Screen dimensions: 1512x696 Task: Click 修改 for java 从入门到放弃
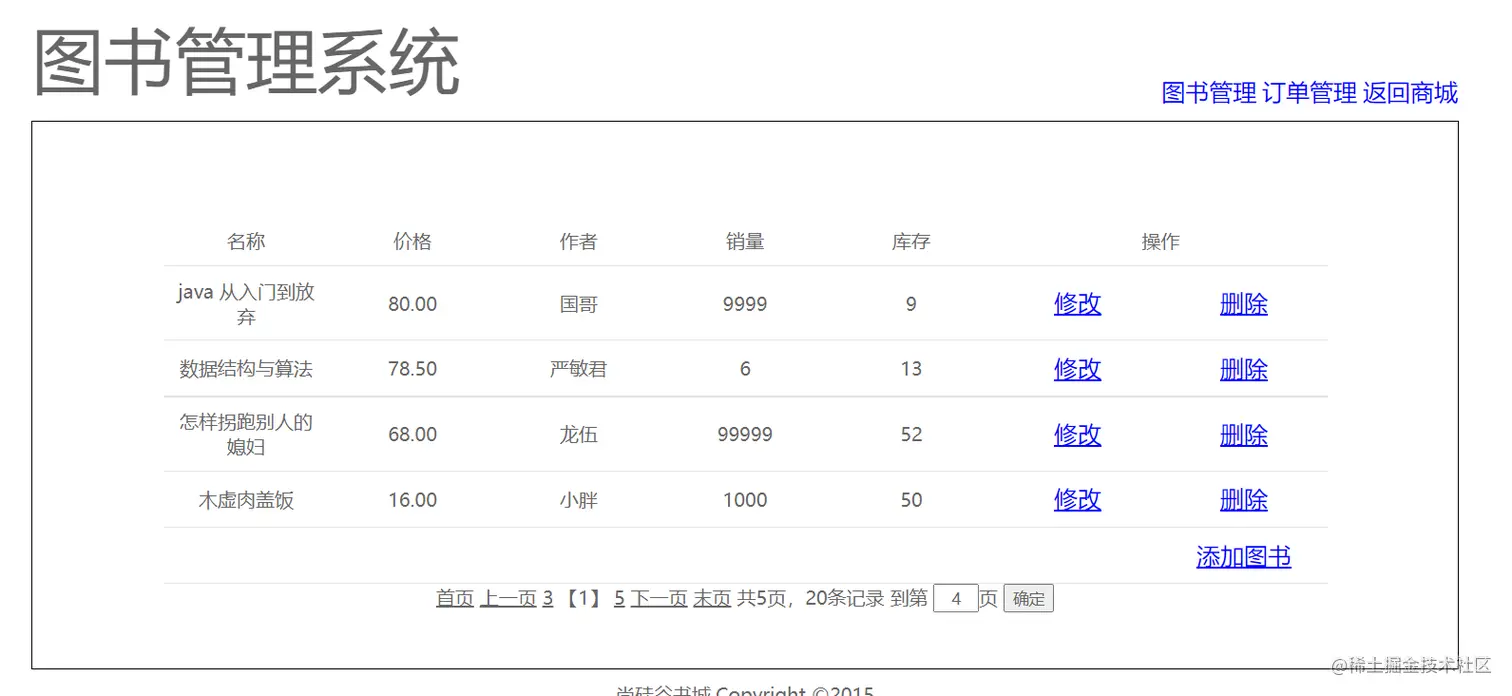(x=1077, y=304)
